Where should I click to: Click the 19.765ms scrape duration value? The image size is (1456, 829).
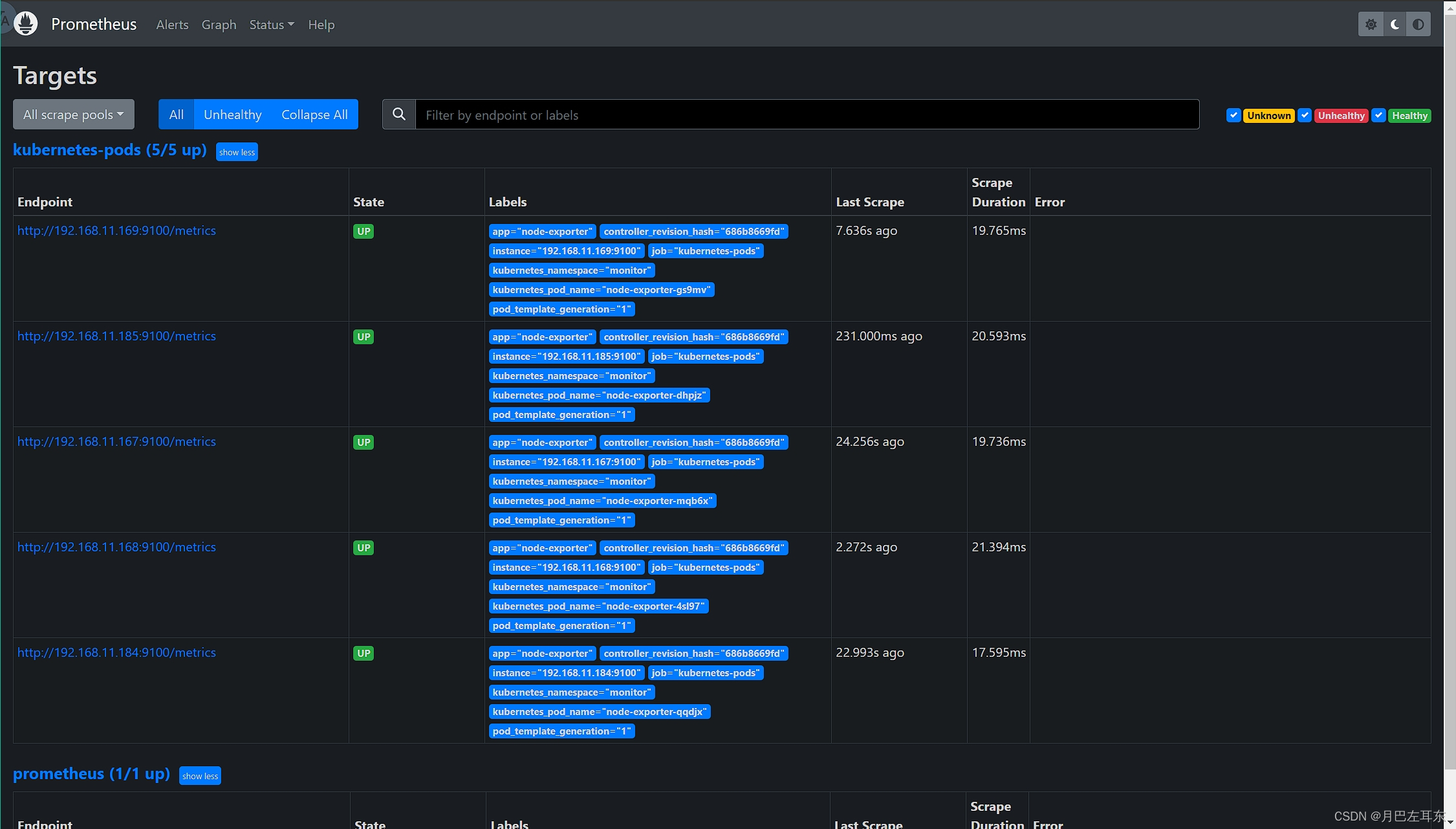(x=999, y=230)
